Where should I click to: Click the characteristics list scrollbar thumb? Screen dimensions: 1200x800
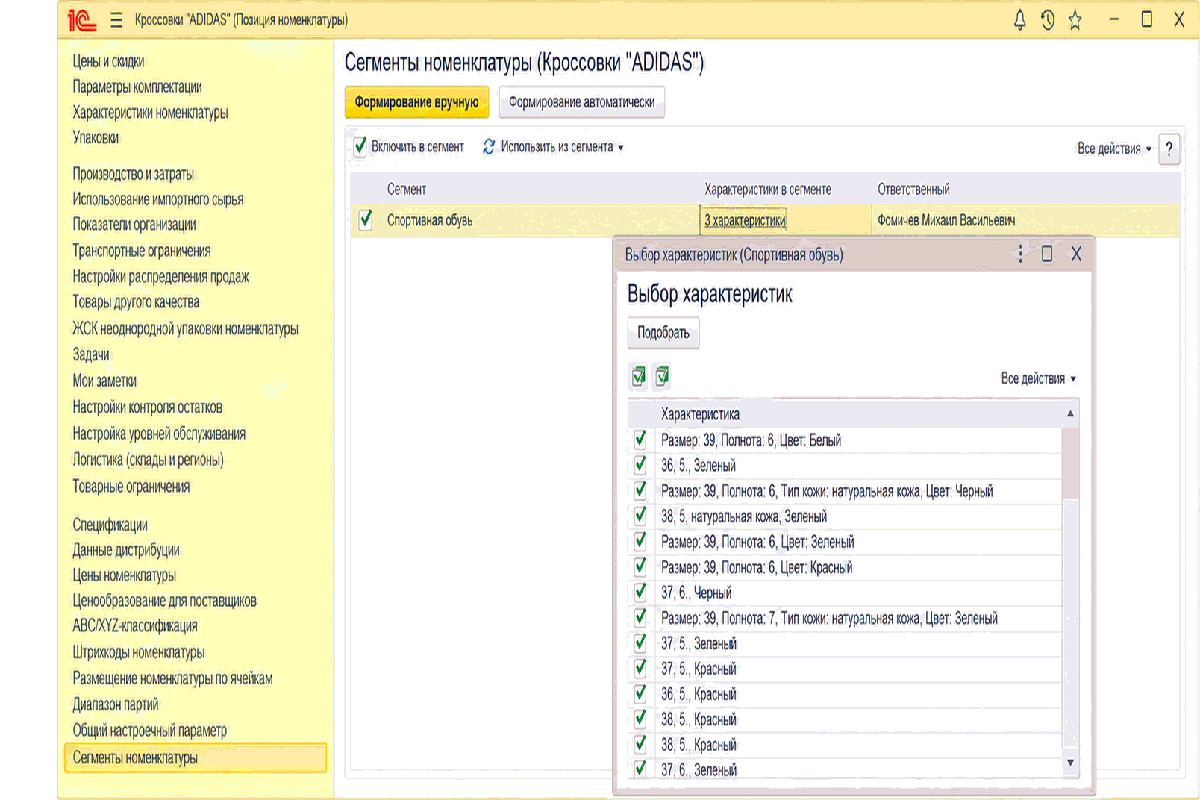point(1071,462)
